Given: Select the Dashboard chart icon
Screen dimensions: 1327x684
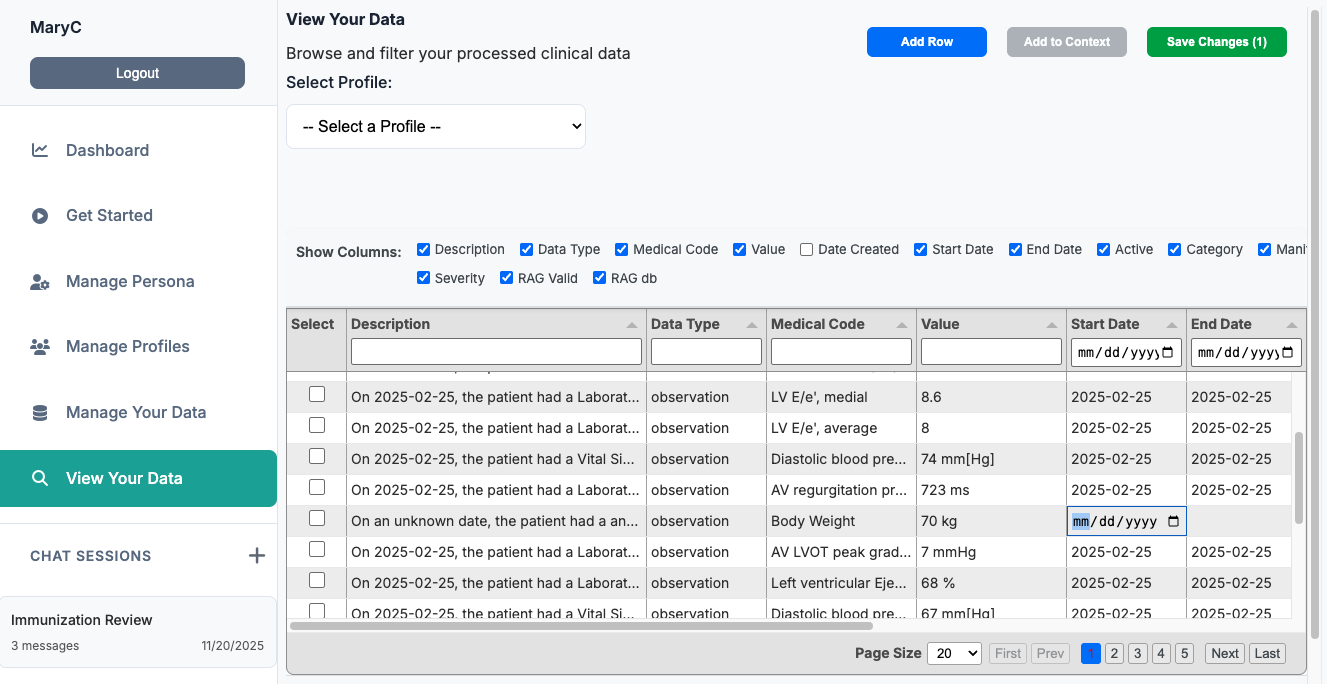Looking at the screenshot, I should click(x=40, y=150).
